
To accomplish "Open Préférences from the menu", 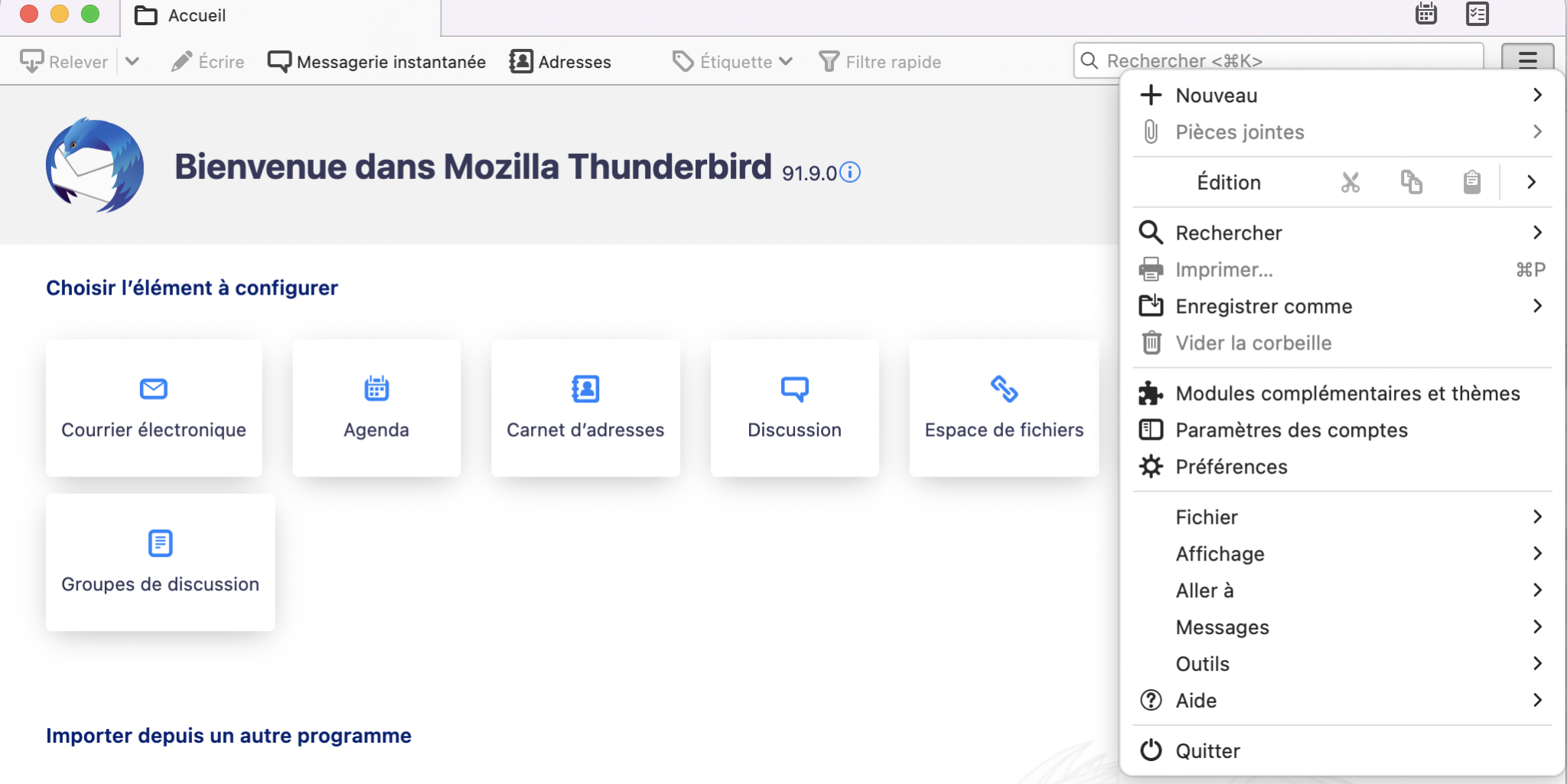I will click(1341, 467).
